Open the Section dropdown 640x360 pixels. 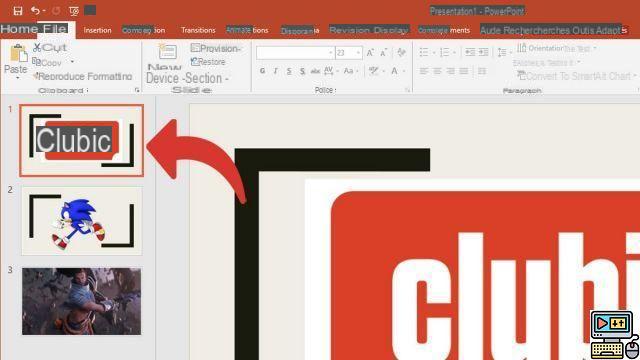(206, 78)
